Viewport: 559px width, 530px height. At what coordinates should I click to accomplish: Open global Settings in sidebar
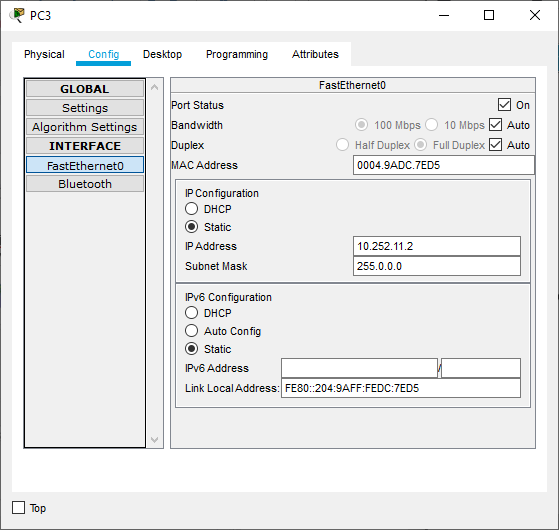[x=85, y=108]
